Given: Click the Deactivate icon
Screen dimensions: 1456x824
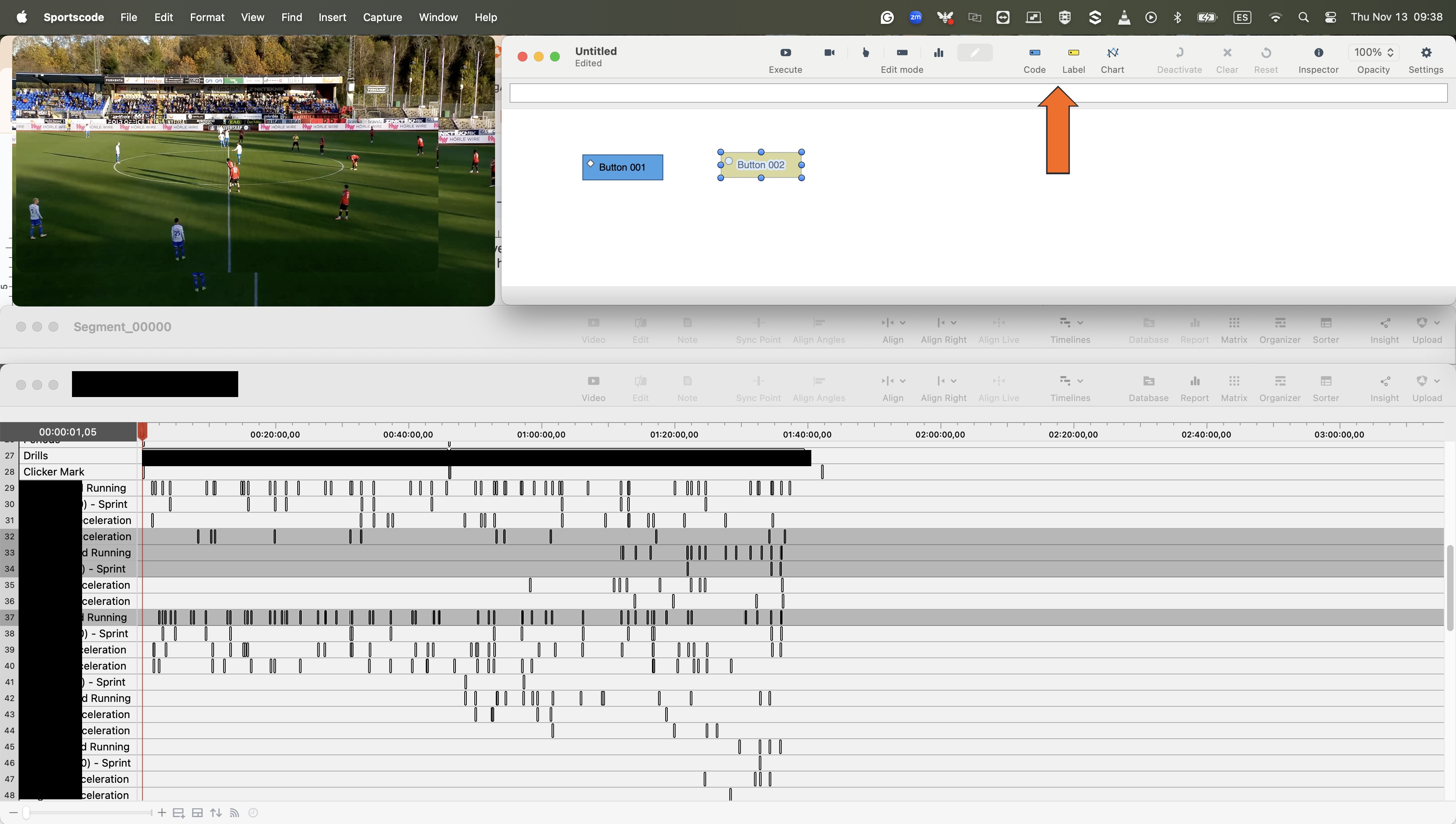Looking at the screenshot, I should point(1179,53).
